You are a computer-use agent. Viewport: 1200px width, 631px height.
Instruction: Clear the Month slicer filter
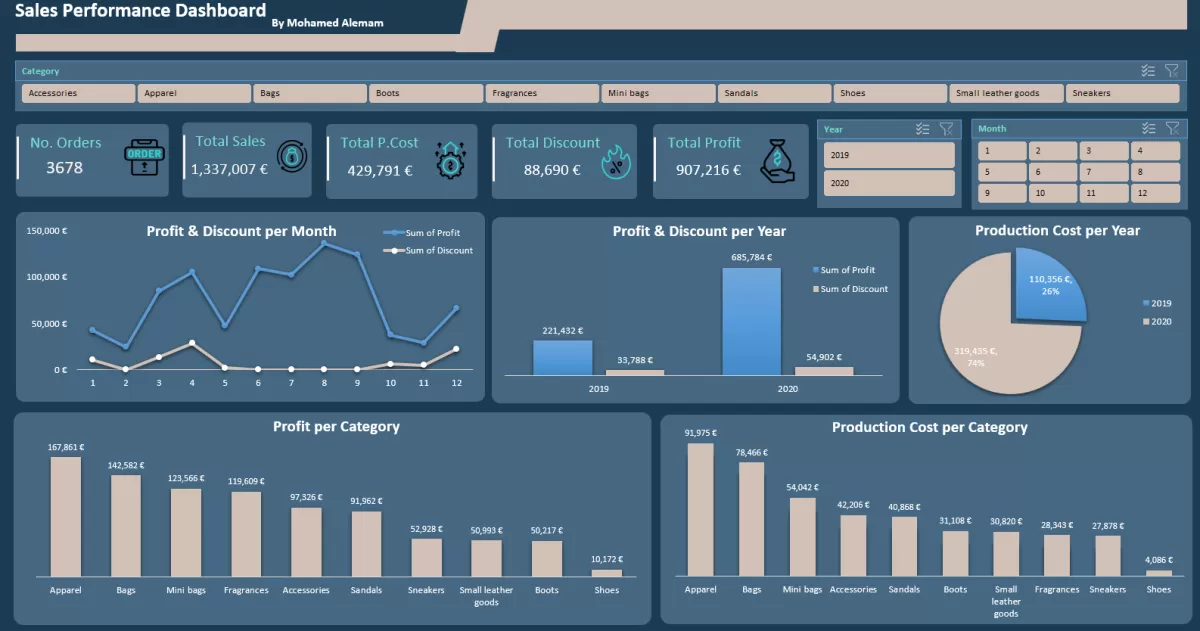point(1172,128)
